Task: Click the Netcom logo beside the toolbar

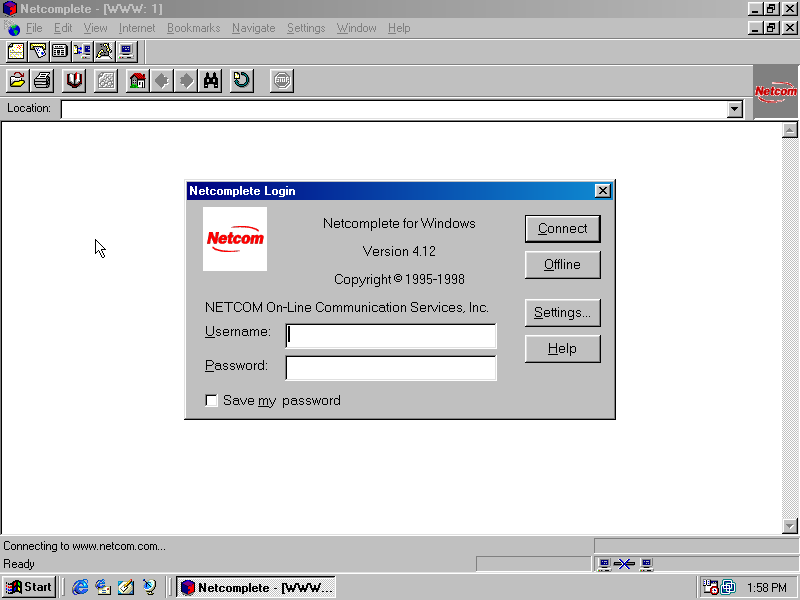Action: pyautogui.click(x=775, y=92)
